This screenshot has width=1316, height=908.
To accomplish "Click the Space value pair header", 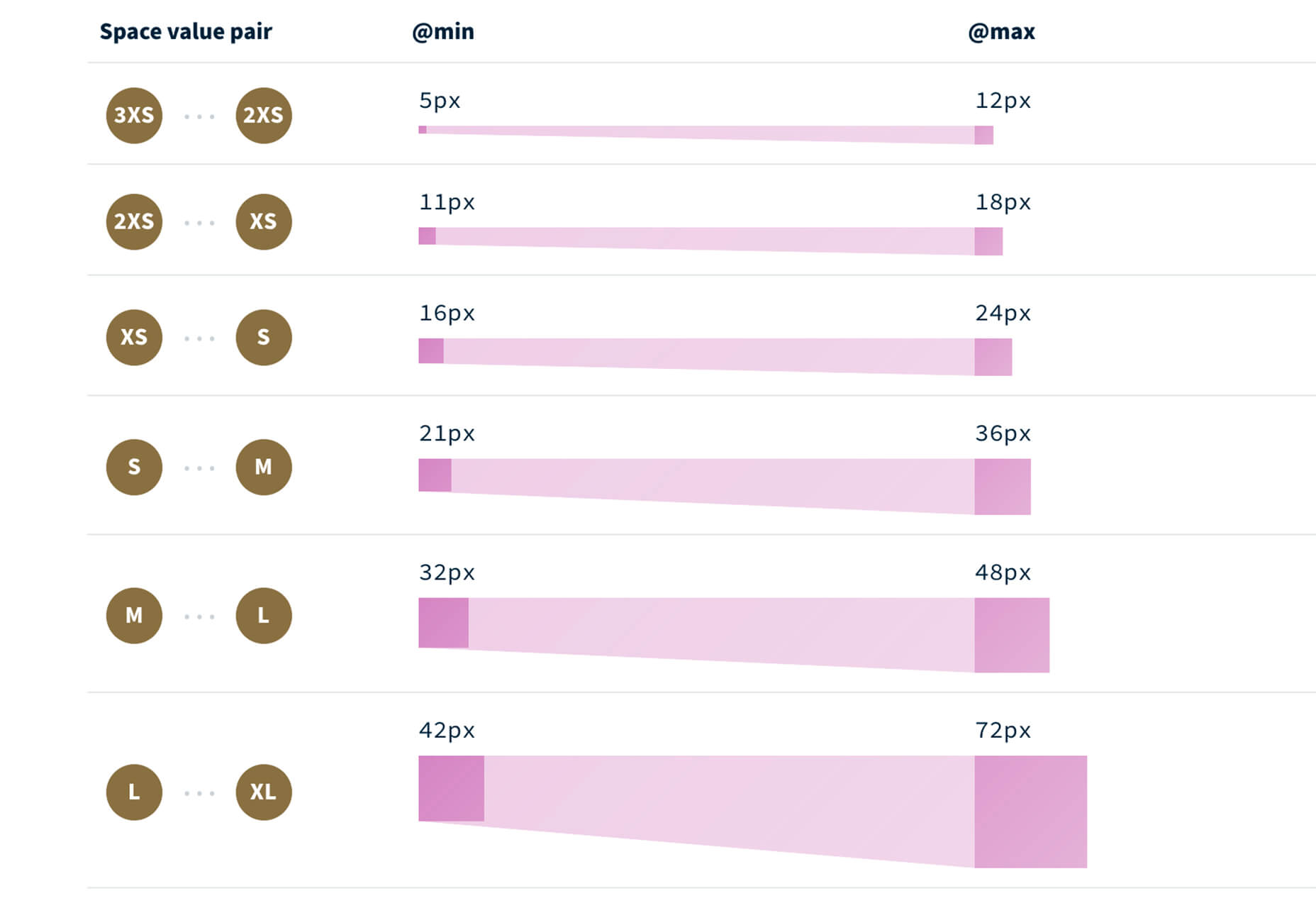I will pos(186,32).
